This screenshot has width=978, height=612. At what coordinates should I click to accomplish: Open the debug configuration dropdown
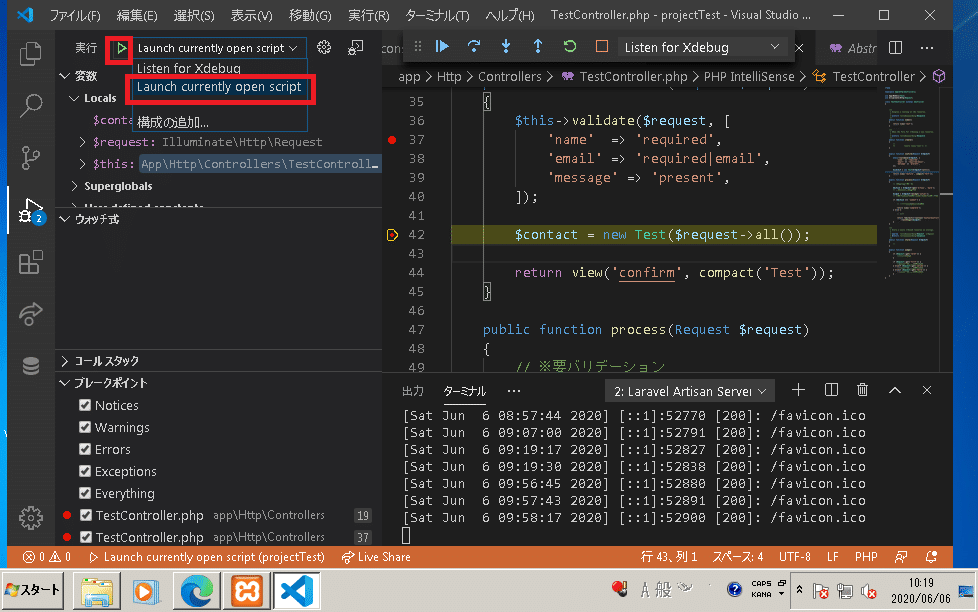[x=219, y=48]
